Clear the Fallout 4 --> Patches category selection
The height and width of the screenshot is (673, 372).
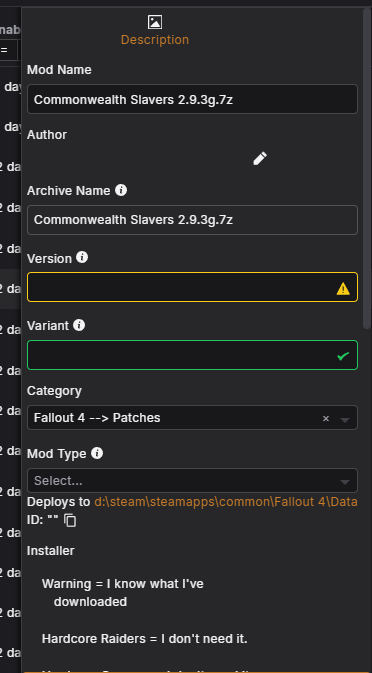pos(326,418)
